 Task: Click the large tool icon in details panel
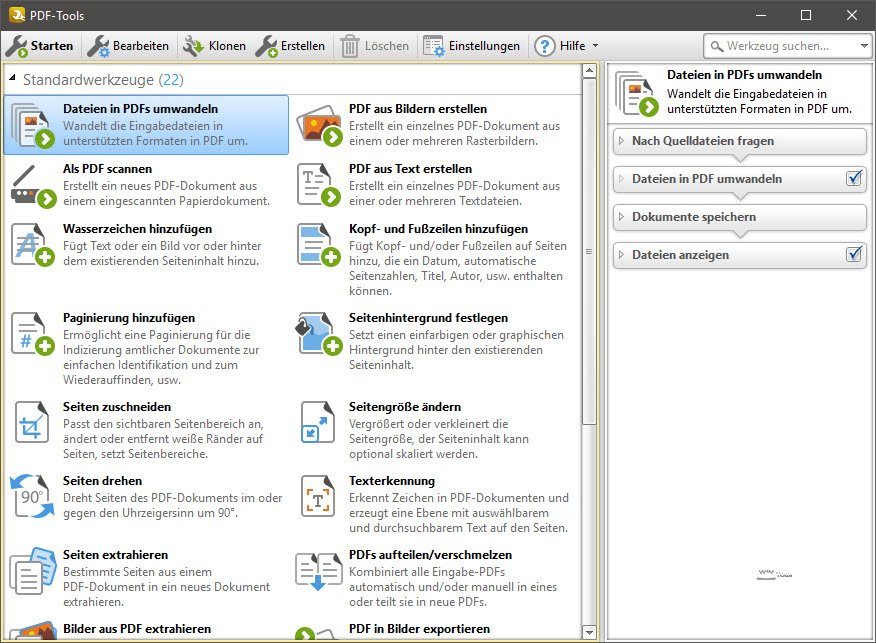(637, 94)
